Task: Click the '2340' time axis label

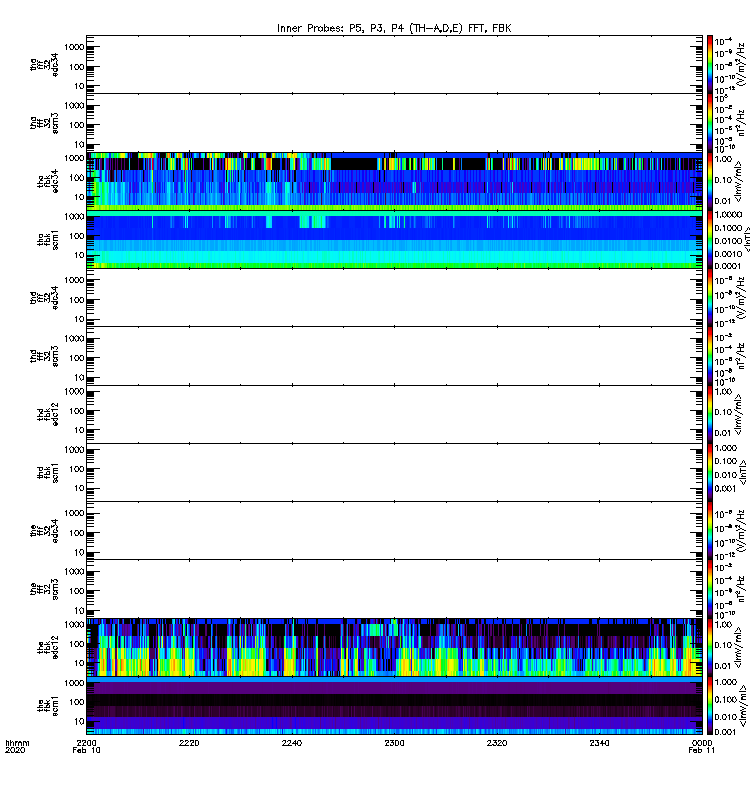Action: pyautogui.click(x=599, y=743)
